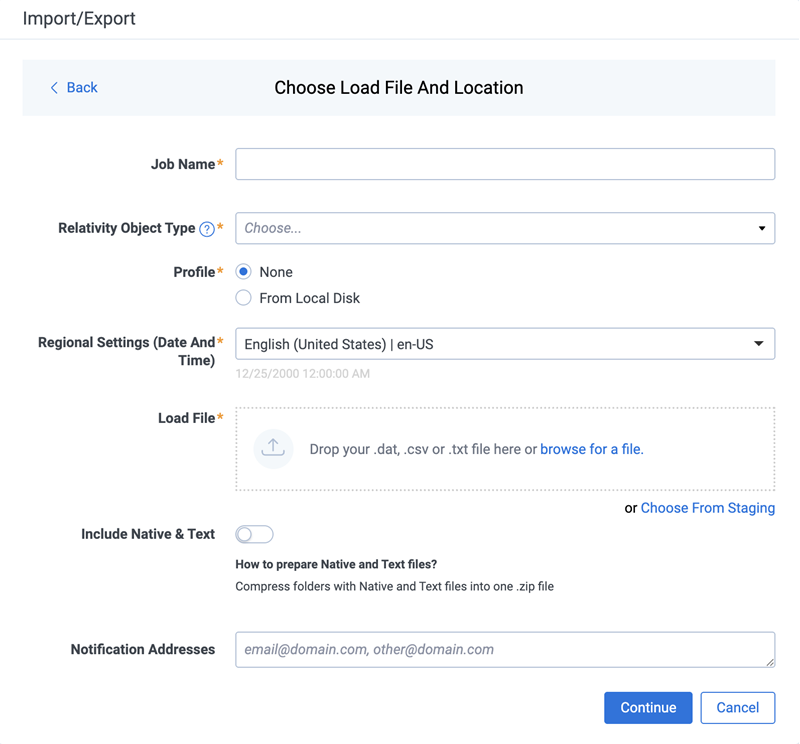The height and width of the screenshot is (744, 800).
Task: Click the back chevron arrow next to Back
Action: tap(54, 87)
